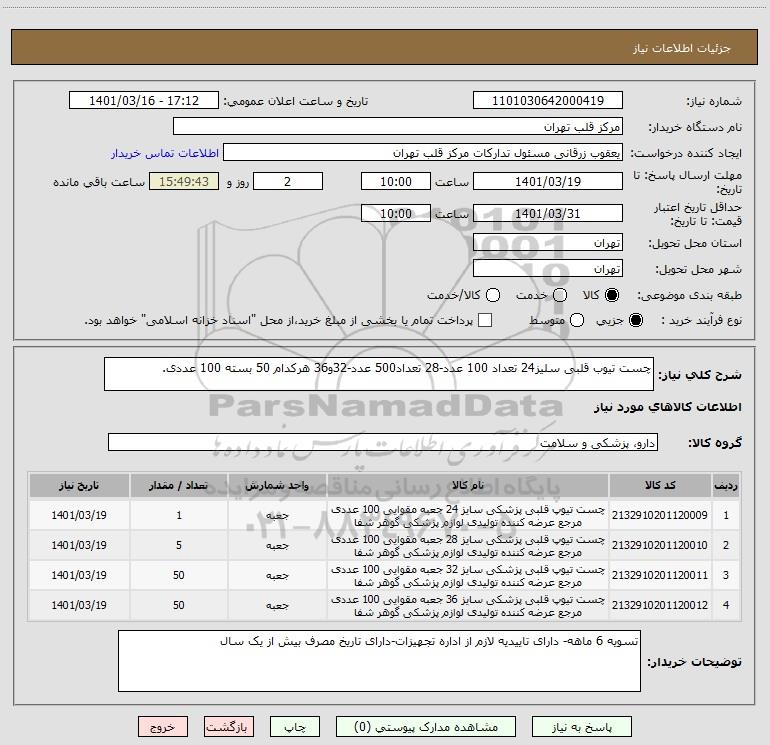This screenshot has height=745, width=770.
Task: Click the تاریخ نیاز column header
Action: pos(79,485)
